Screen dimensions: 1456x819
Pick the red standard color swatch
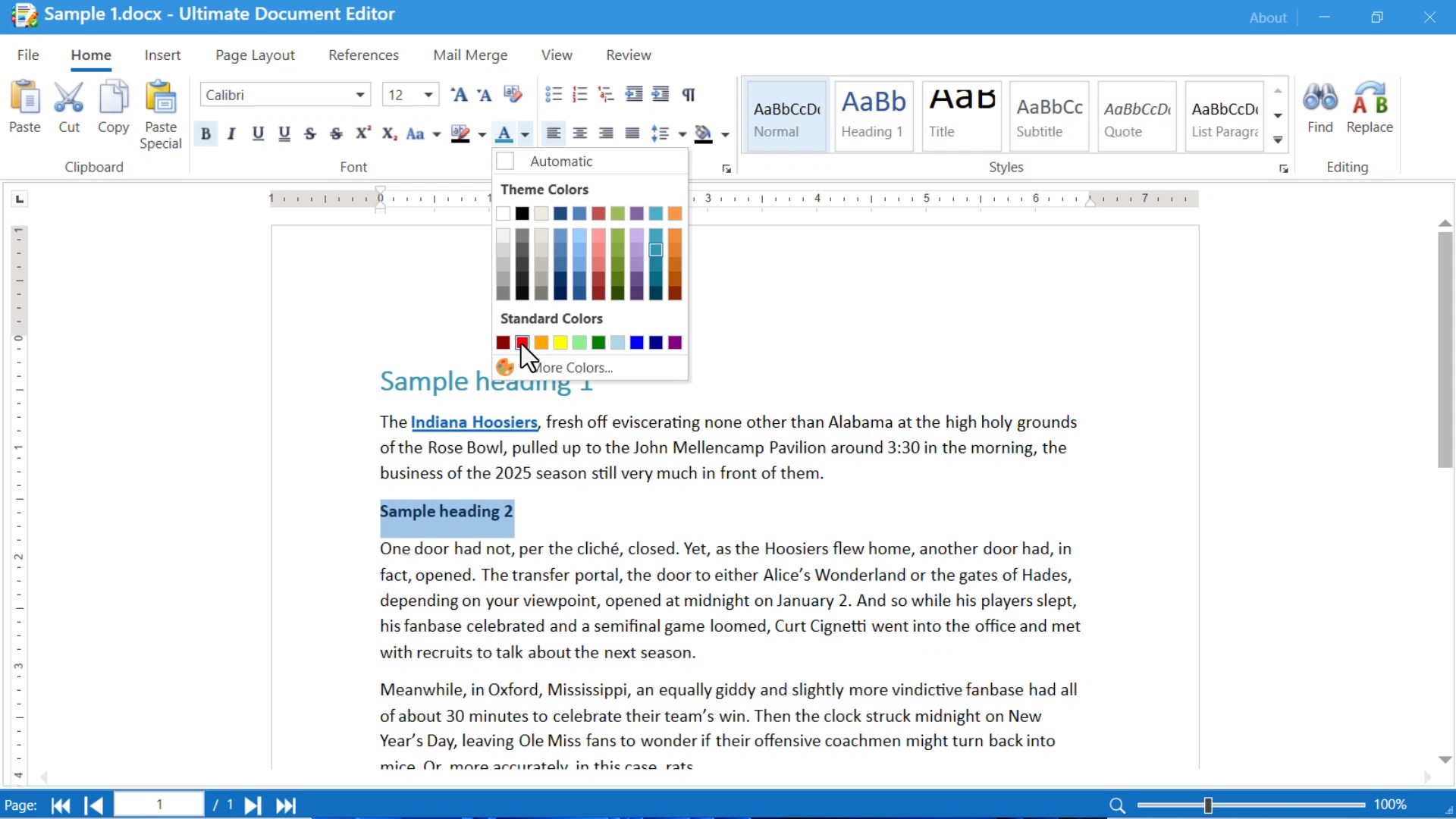tap(522, 343)
